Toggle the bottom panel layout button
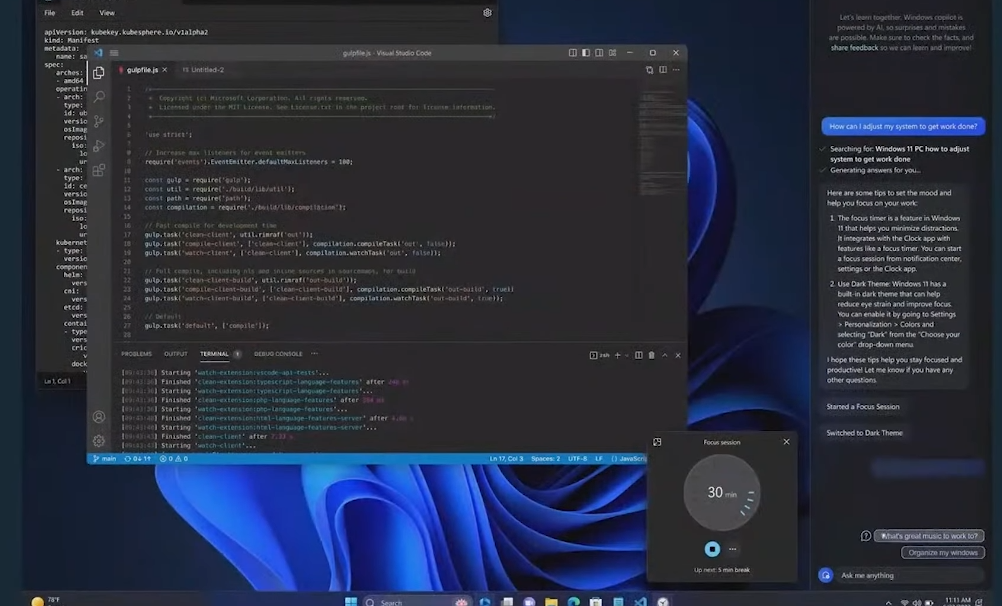The width and height of the screenshot is (1002, 606). point(586,53)
